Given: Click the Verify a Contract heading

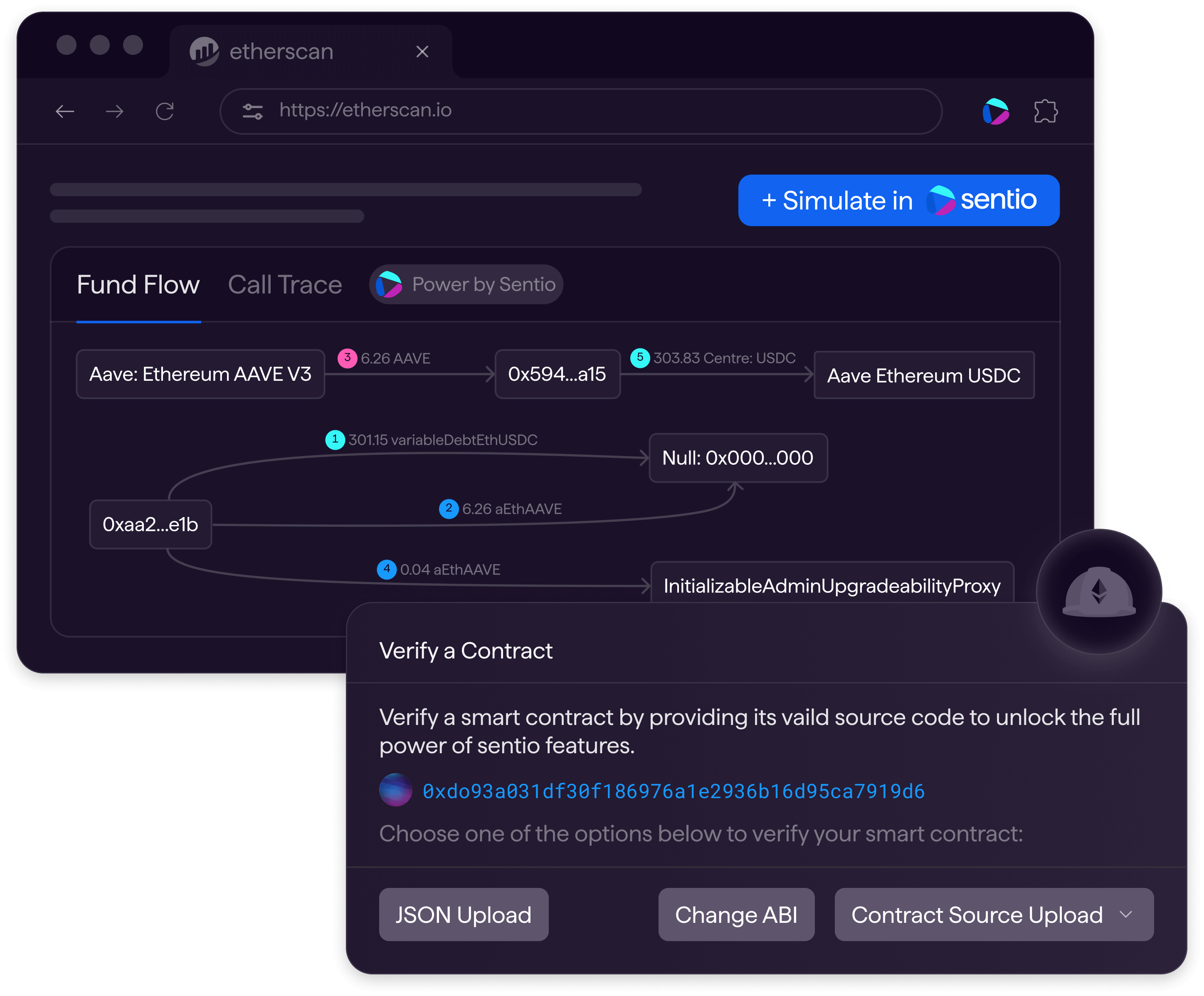Looking at the screenshot, I should (x=466, y=651).
